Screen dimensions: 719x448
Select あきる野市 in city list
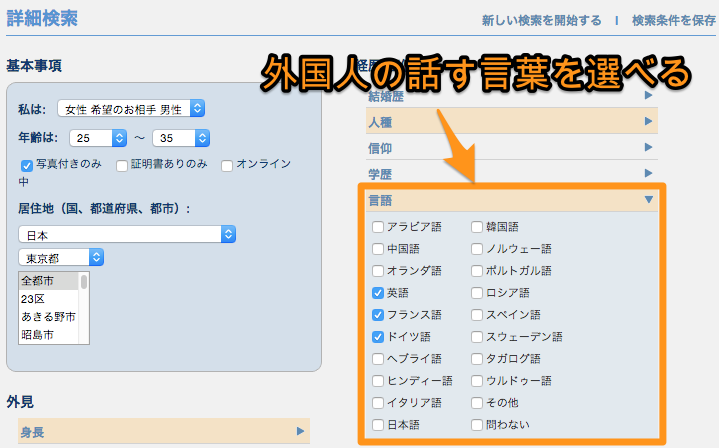click(x=49, y=317)
